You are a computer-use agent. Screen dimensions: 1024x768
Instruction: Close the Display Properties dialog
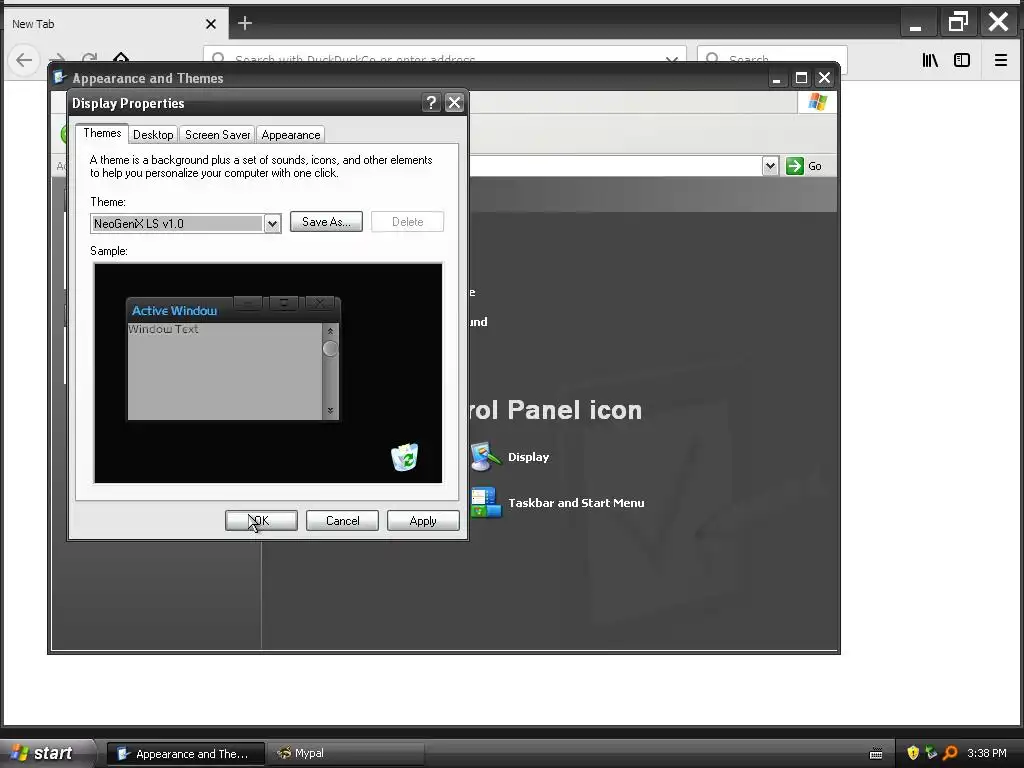tap(454, 103)
